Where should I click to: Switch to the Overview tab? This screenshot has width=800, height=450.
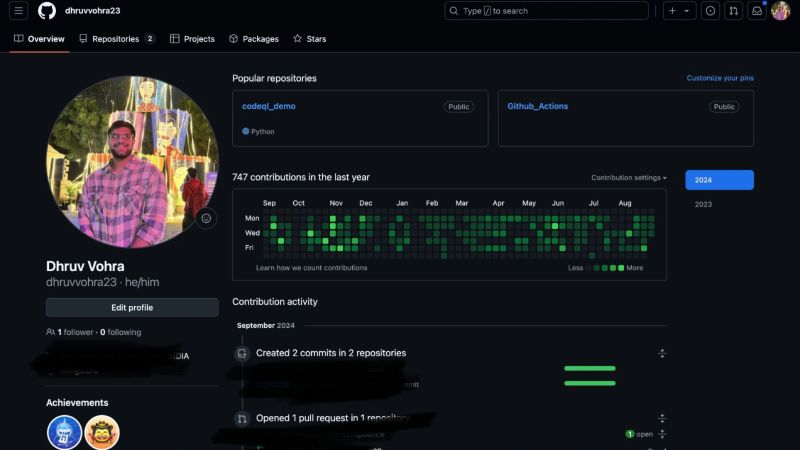(39, 39)
